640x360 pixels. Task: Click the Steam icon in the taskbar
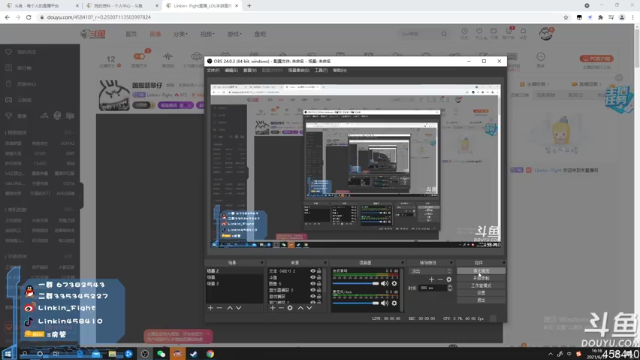(193, 354)
